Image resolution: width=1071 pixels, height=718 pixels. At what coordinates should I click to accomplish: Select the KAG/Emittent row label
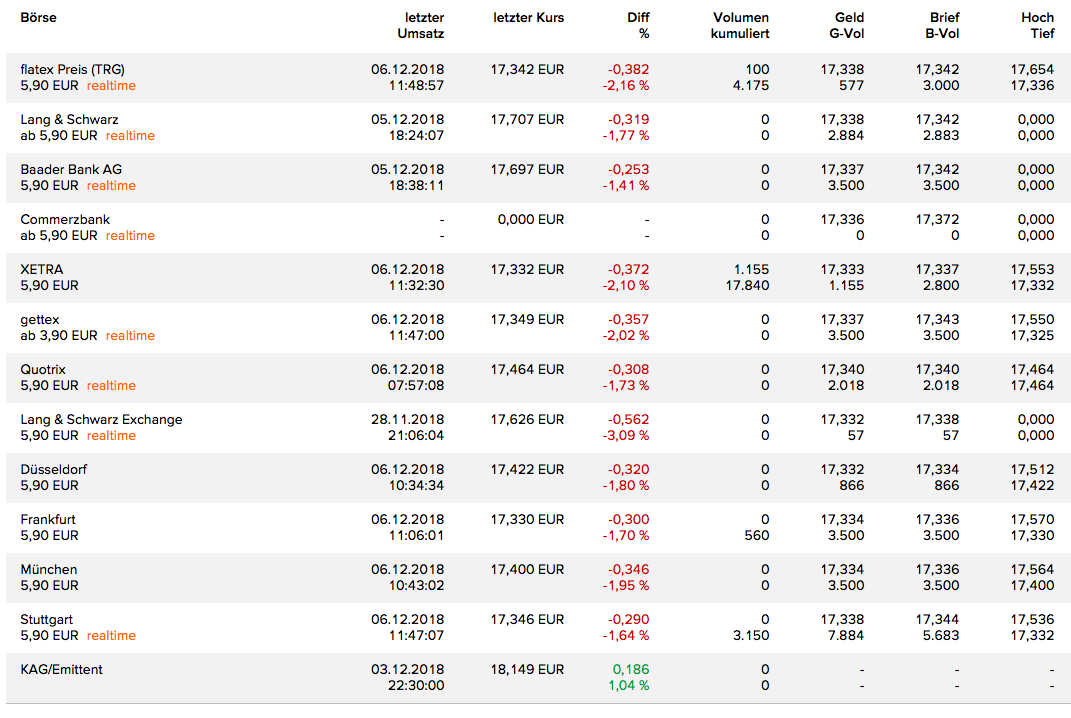click(61, 670)
